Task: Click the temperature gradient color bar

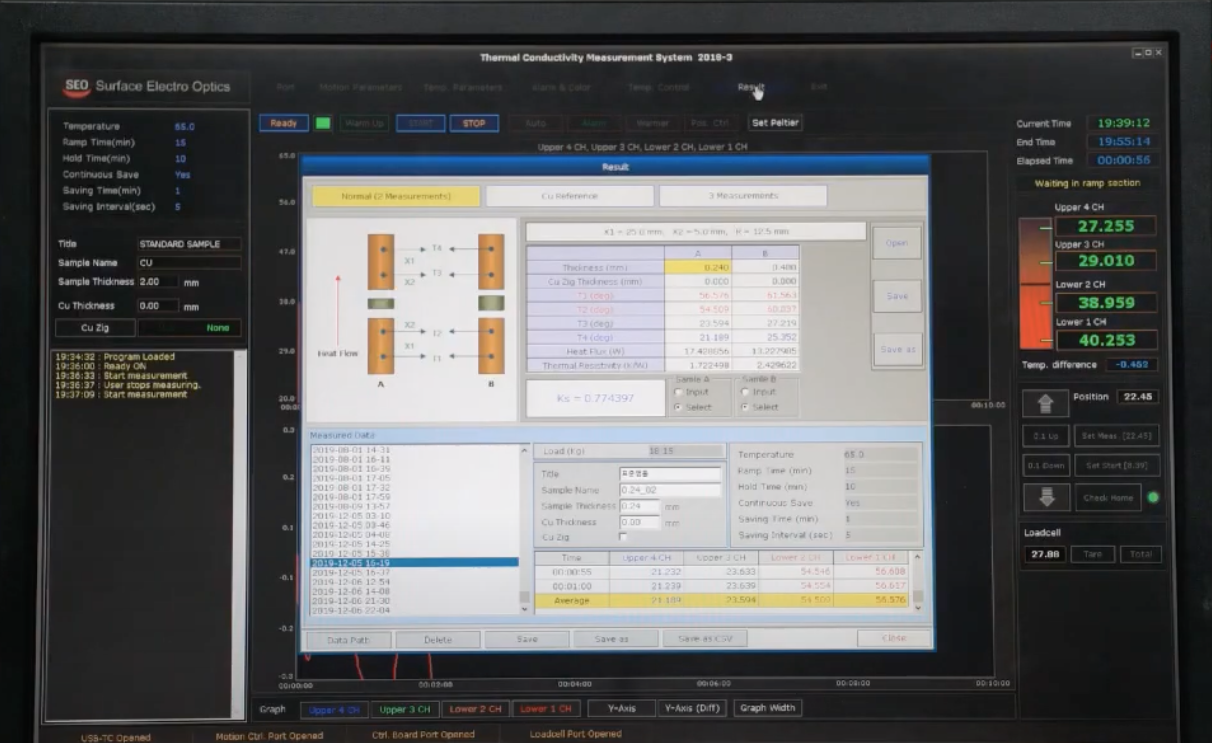Action: pos(1035,283)
